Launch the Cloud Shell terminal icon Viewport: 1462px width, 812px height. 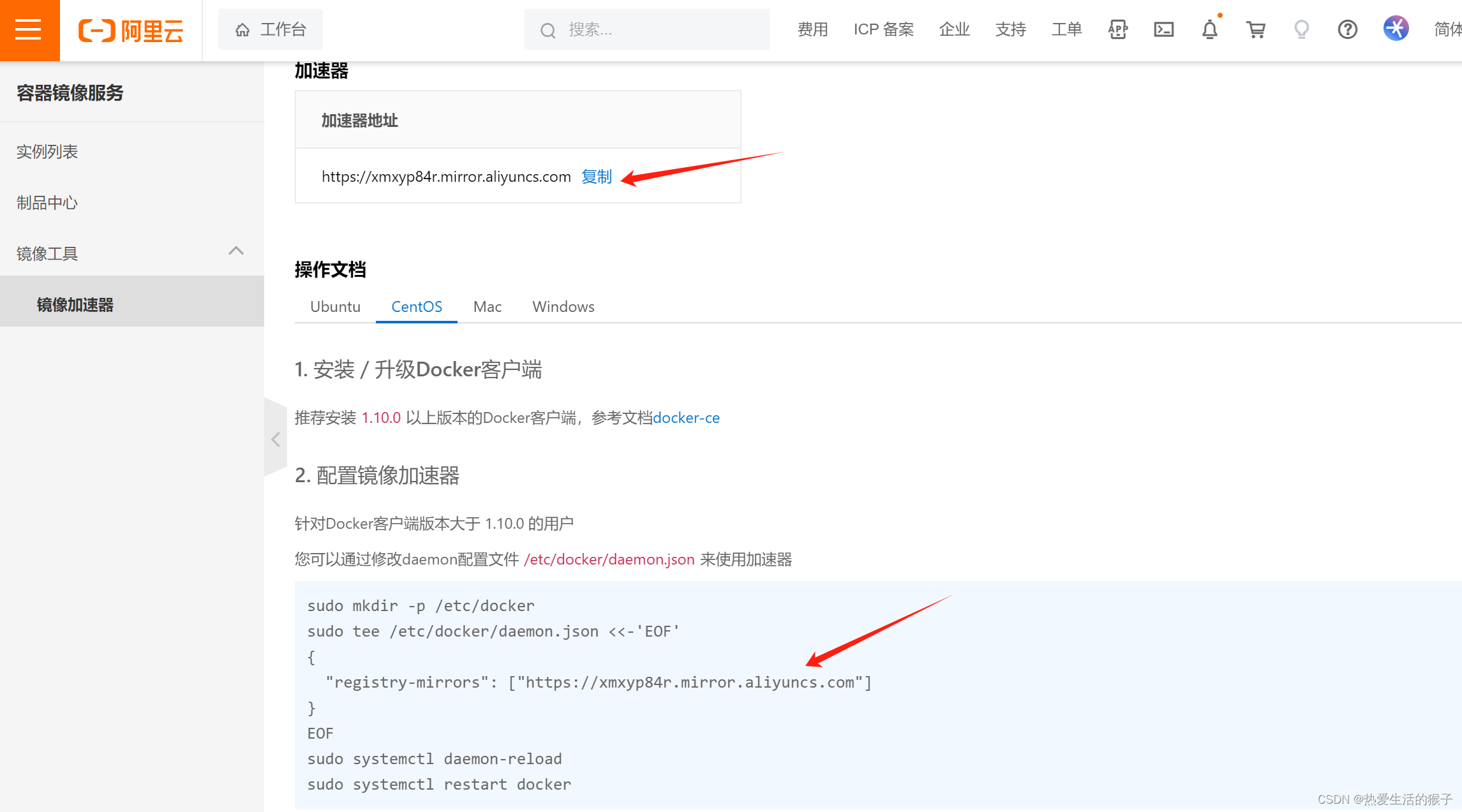1163,29
